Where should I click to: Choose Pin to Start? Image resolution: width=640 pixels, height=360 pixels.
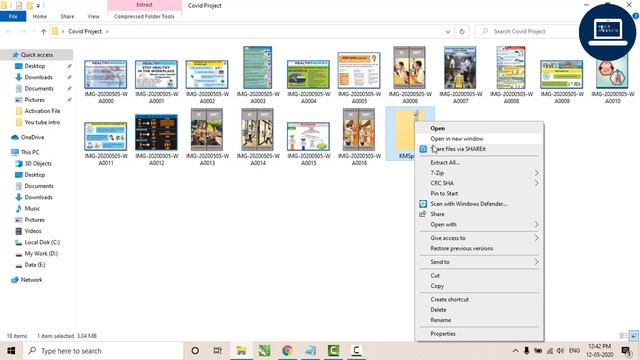tap(444, 193)
